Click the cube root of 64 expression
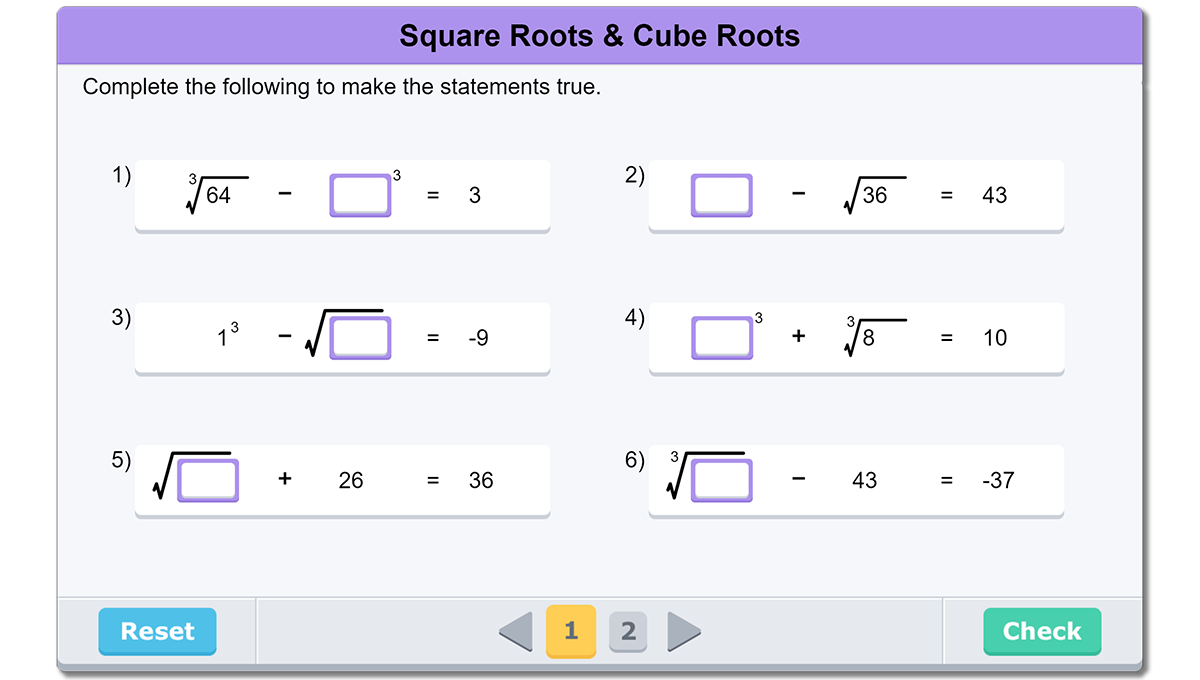1200x680 pixels. tap(216, 194)
